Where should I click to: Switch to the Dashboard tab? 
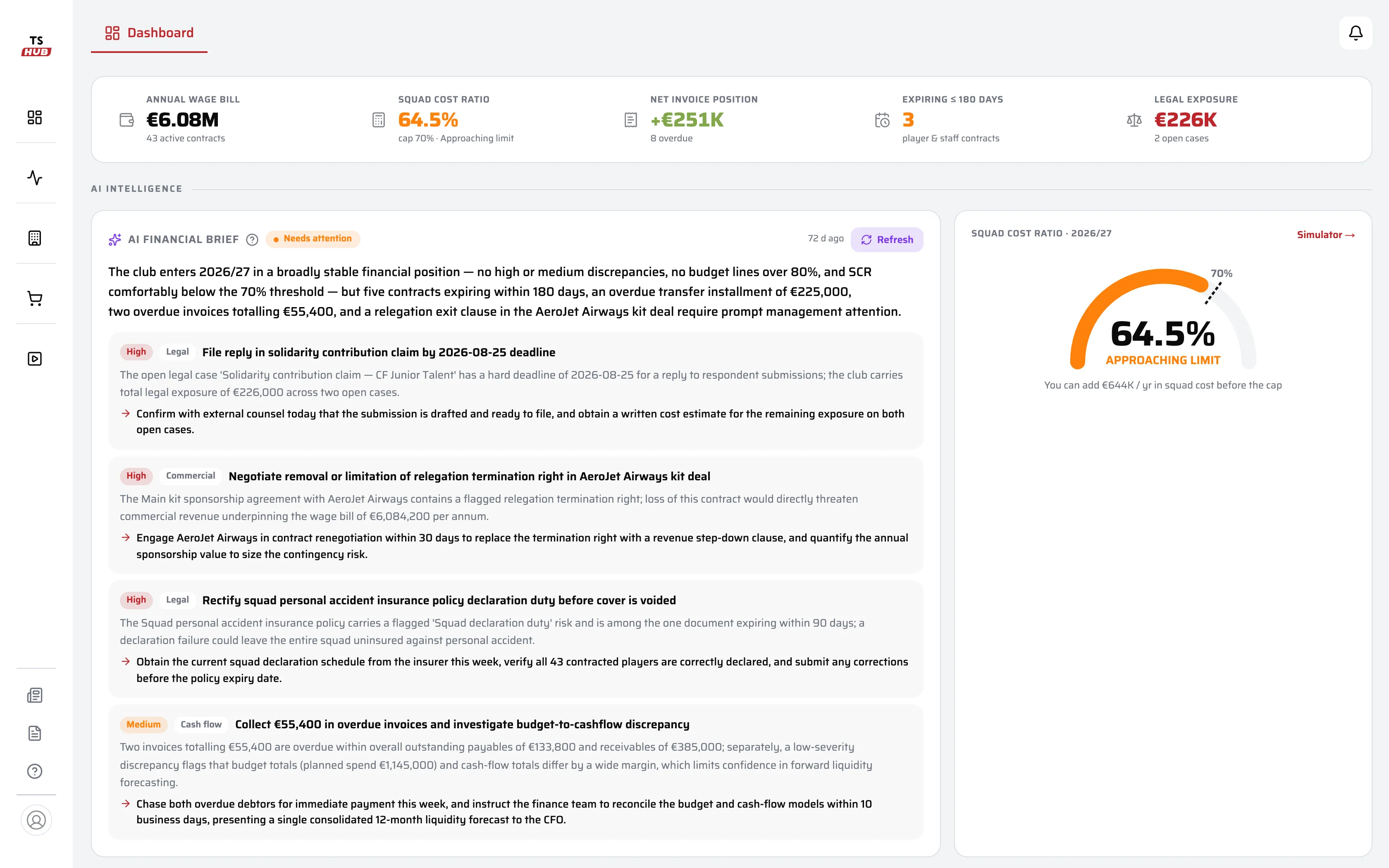tap(149, 33)
